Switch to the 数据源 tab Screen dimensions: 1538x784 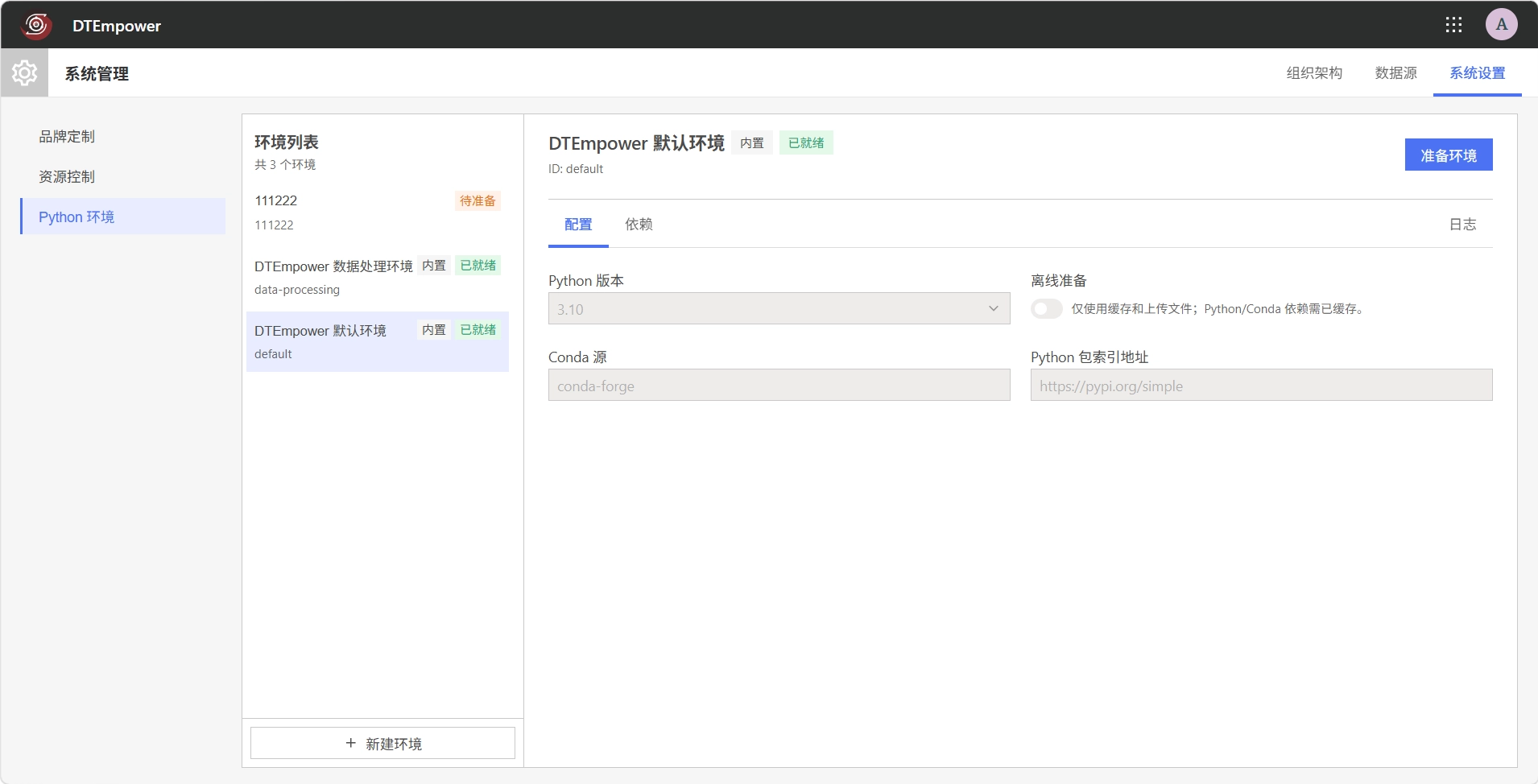click(x=1395, y=73)
